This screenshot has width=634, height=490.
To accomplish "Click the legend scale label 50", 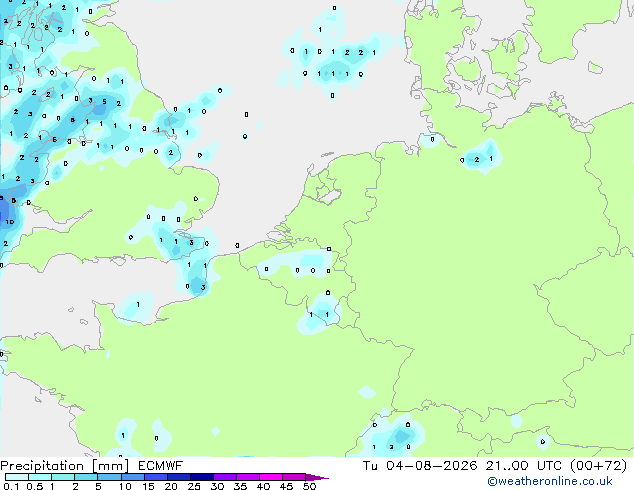I will [x=310, y=486].
